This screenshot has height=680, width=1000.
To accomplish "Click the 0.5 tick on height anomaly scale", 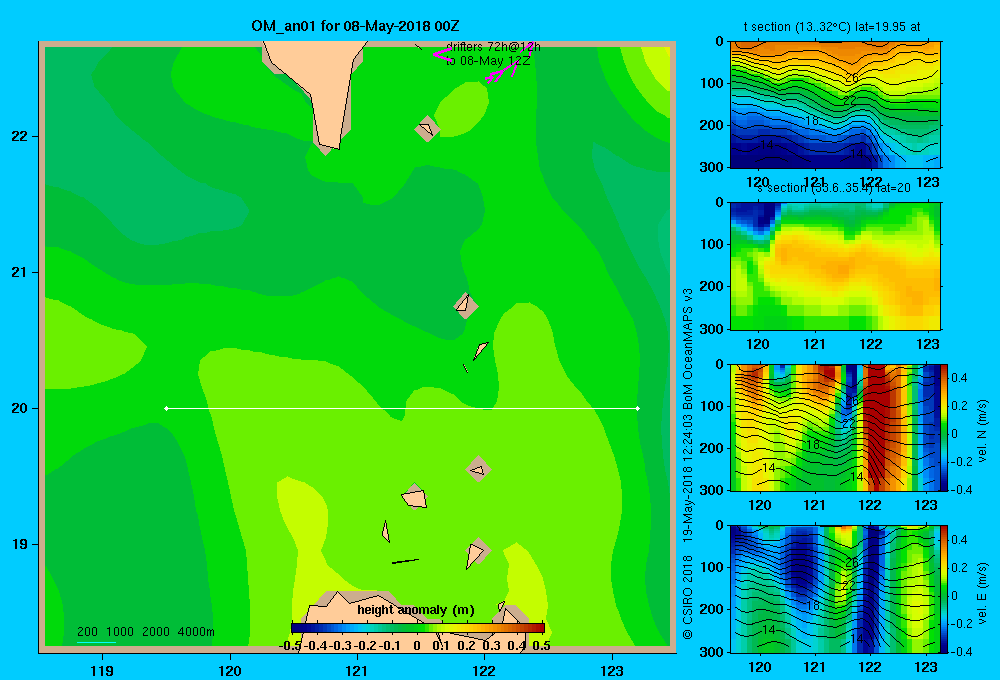I will pos(541,646).
